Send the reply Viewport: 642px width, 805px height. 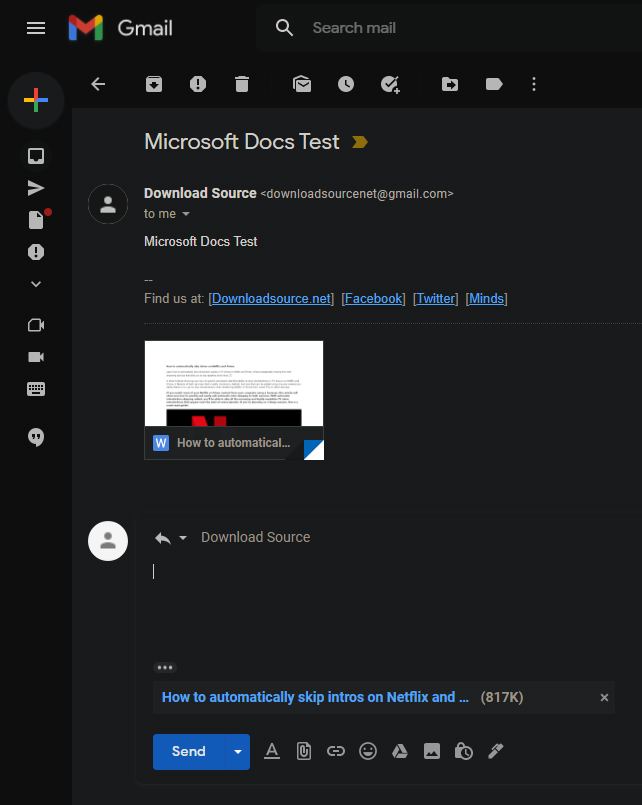(x=189, y=751)
